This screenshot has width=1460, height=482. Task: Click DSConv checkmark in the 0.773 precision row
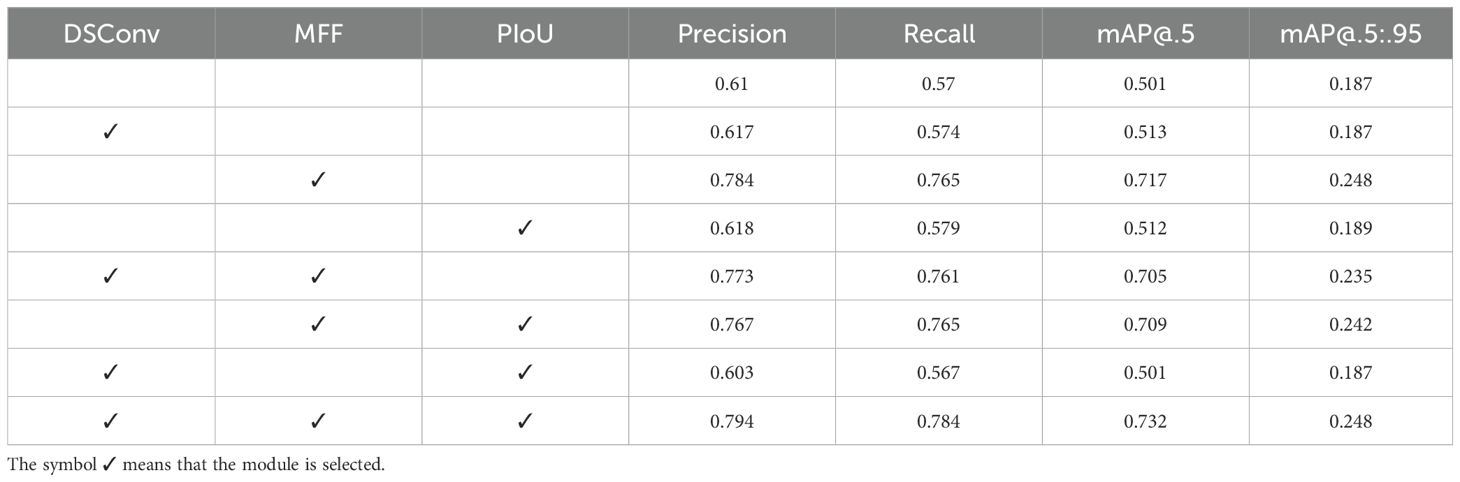coord(111,276)
